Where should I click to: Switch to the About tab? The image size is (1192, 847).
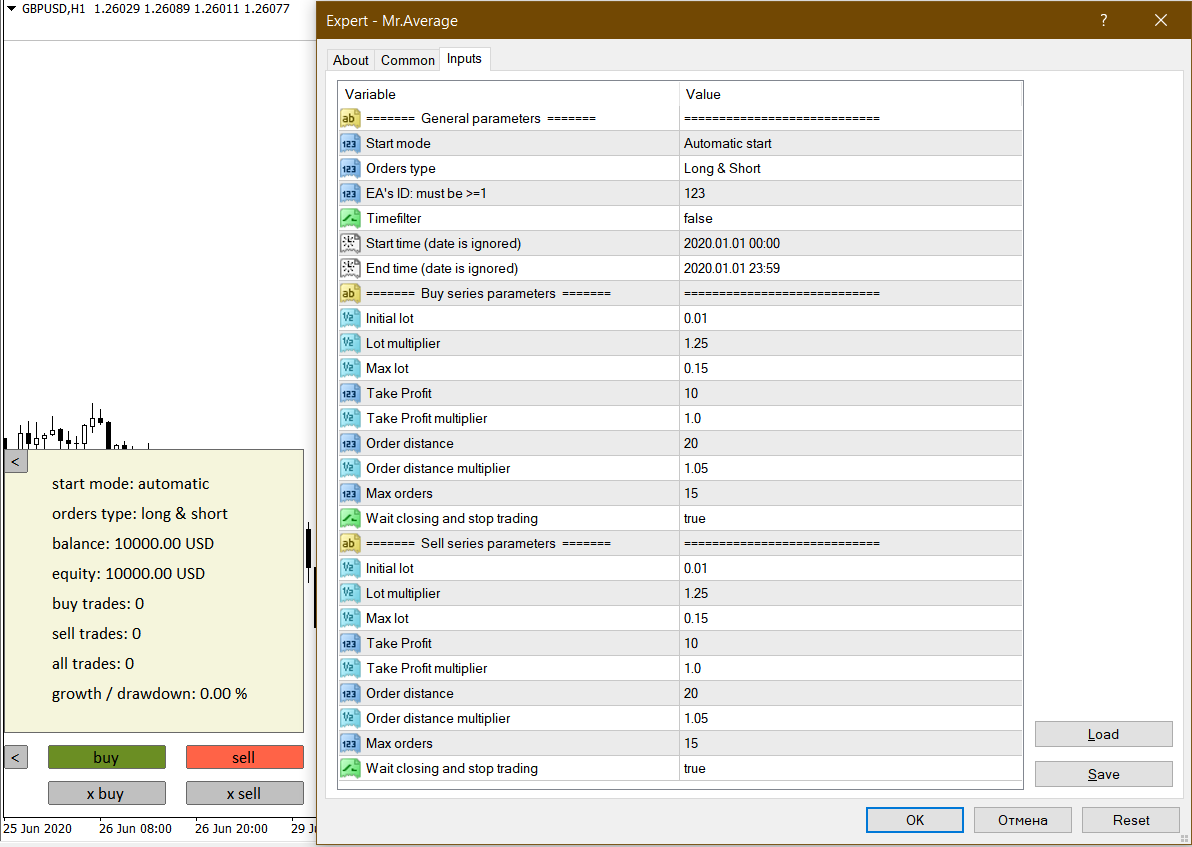(x=351, y=60)
